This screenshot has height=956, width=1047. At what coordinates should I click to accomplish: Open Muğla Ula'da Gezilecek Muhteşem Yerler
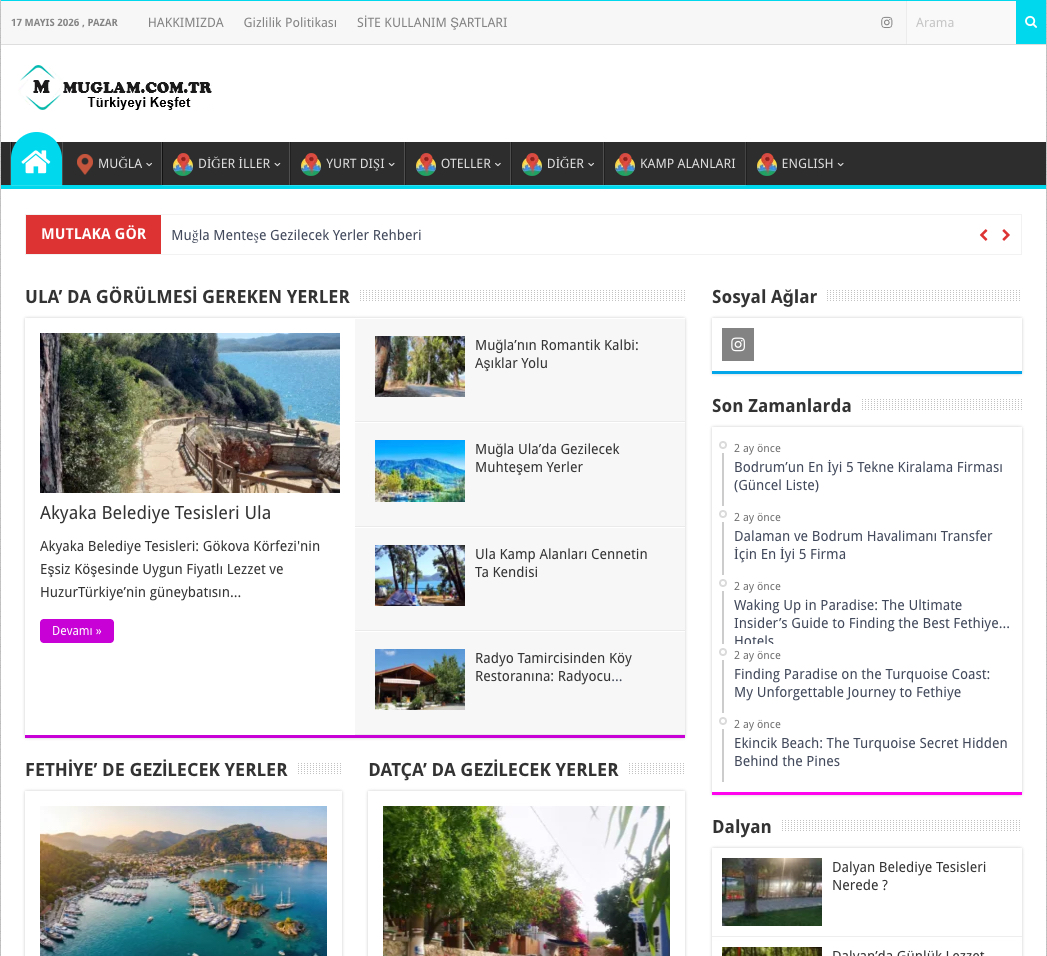(x=547, y=458)
